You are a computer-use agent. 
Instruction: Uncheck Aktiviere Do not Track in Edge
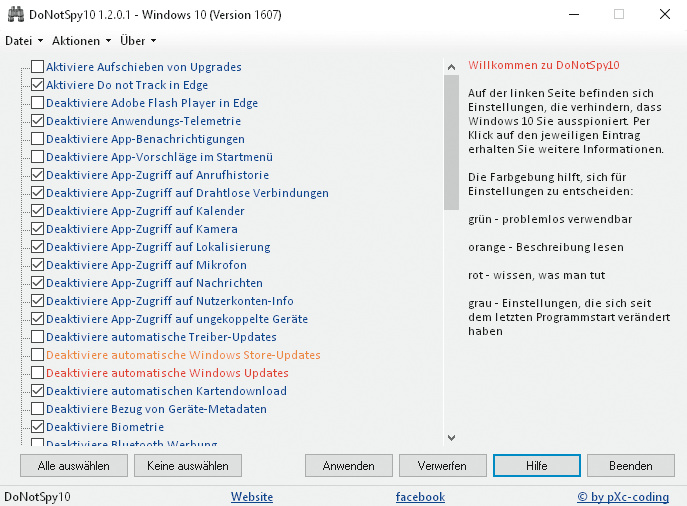[37, 85]
